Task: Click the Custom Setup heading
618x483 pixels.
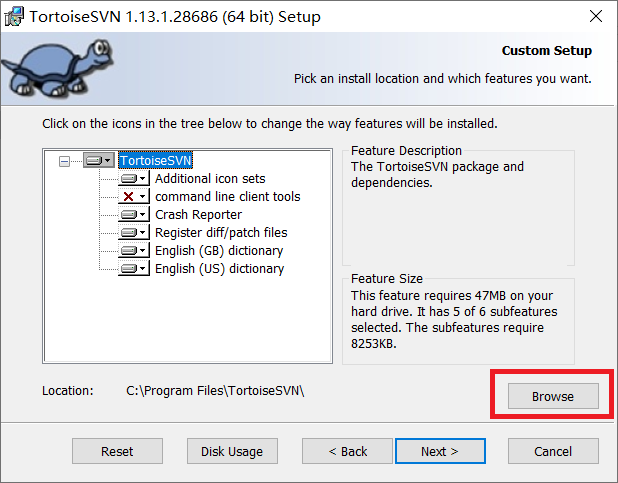Action: [x=547, y=50]
